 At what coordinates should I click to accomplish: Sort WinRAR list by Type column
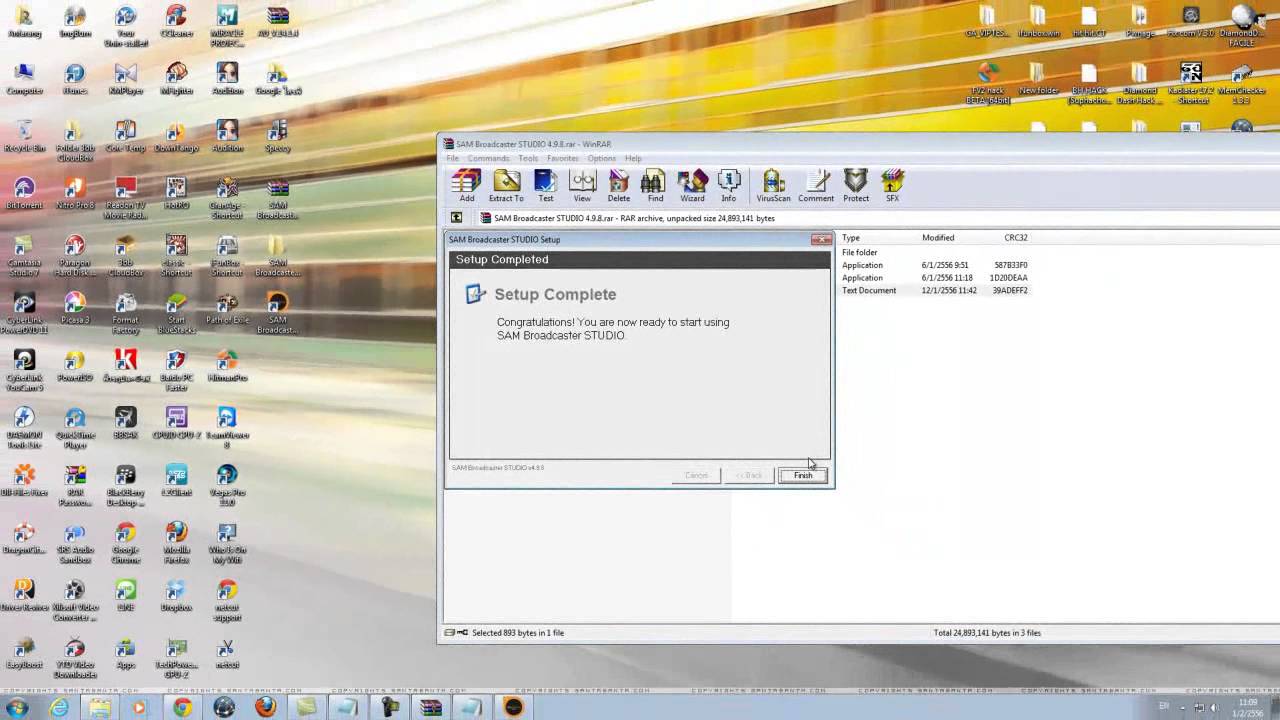(851, 238)
